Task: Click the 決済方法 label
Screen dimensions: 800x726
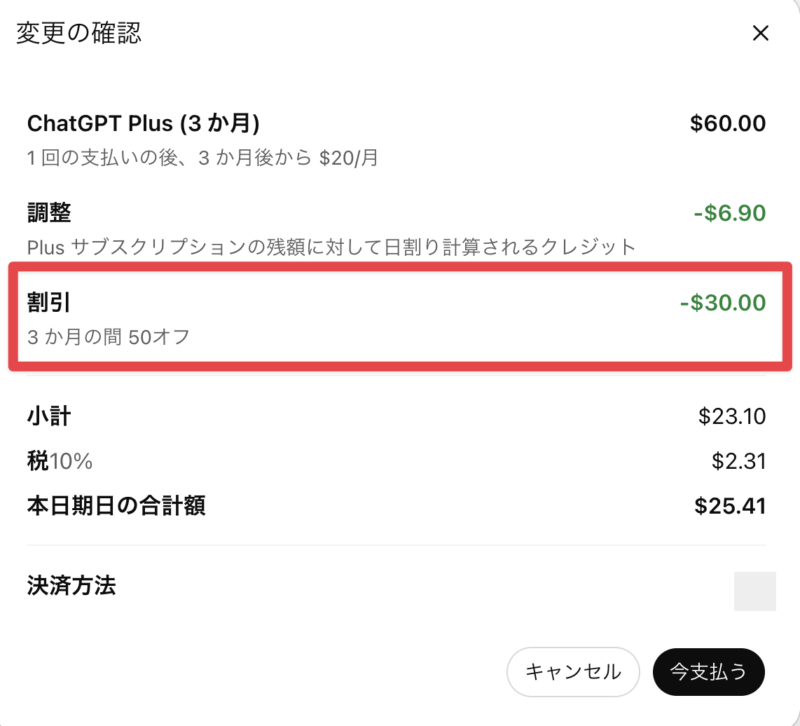Action: [71, 586]
